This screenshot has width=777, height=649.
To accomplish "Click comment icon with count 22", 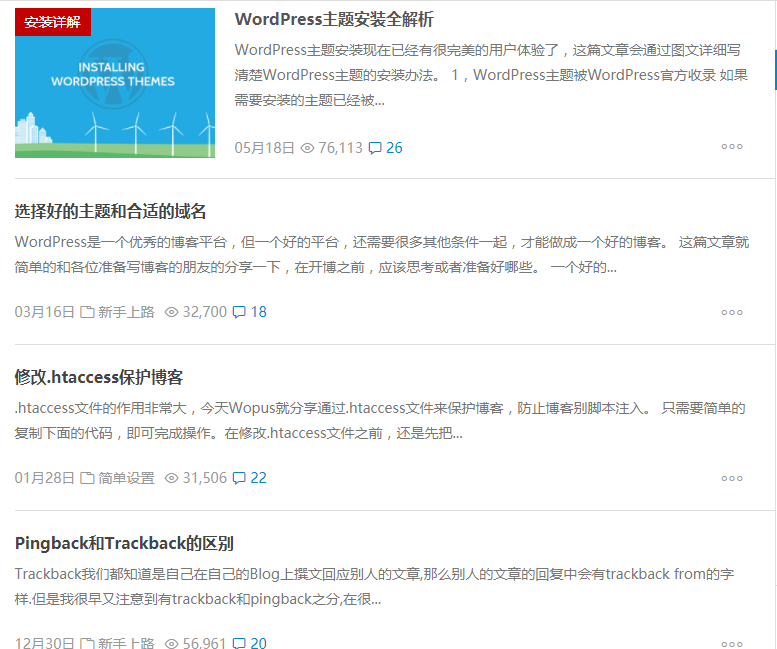I will (239, 478).
